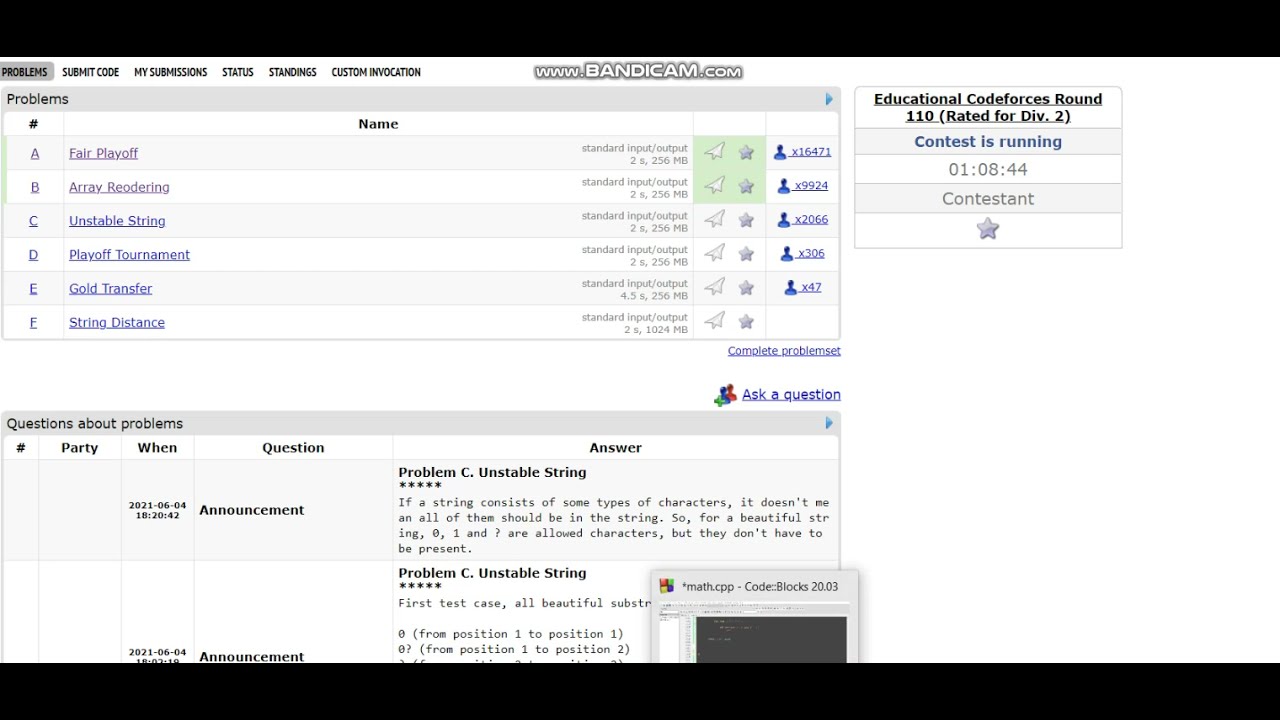Toggle favorite star for Fair Playoff
Image resolution: width=1280 pixels, height=720 pixels.
(746, 152)
